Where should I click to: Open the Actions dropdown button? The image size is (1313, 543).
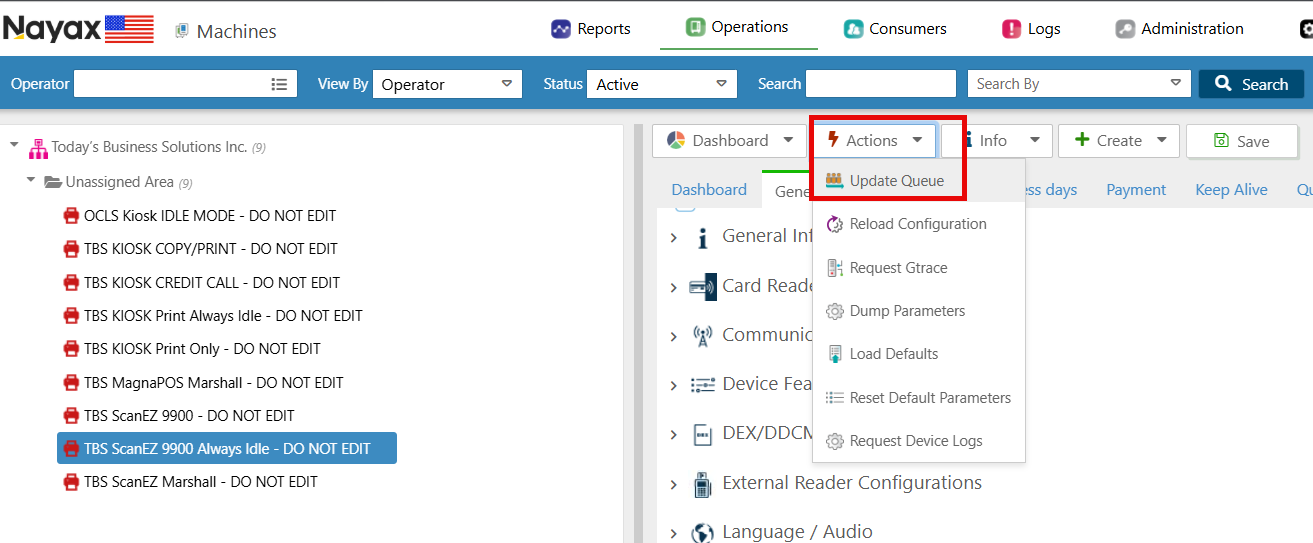coord(872,141)
